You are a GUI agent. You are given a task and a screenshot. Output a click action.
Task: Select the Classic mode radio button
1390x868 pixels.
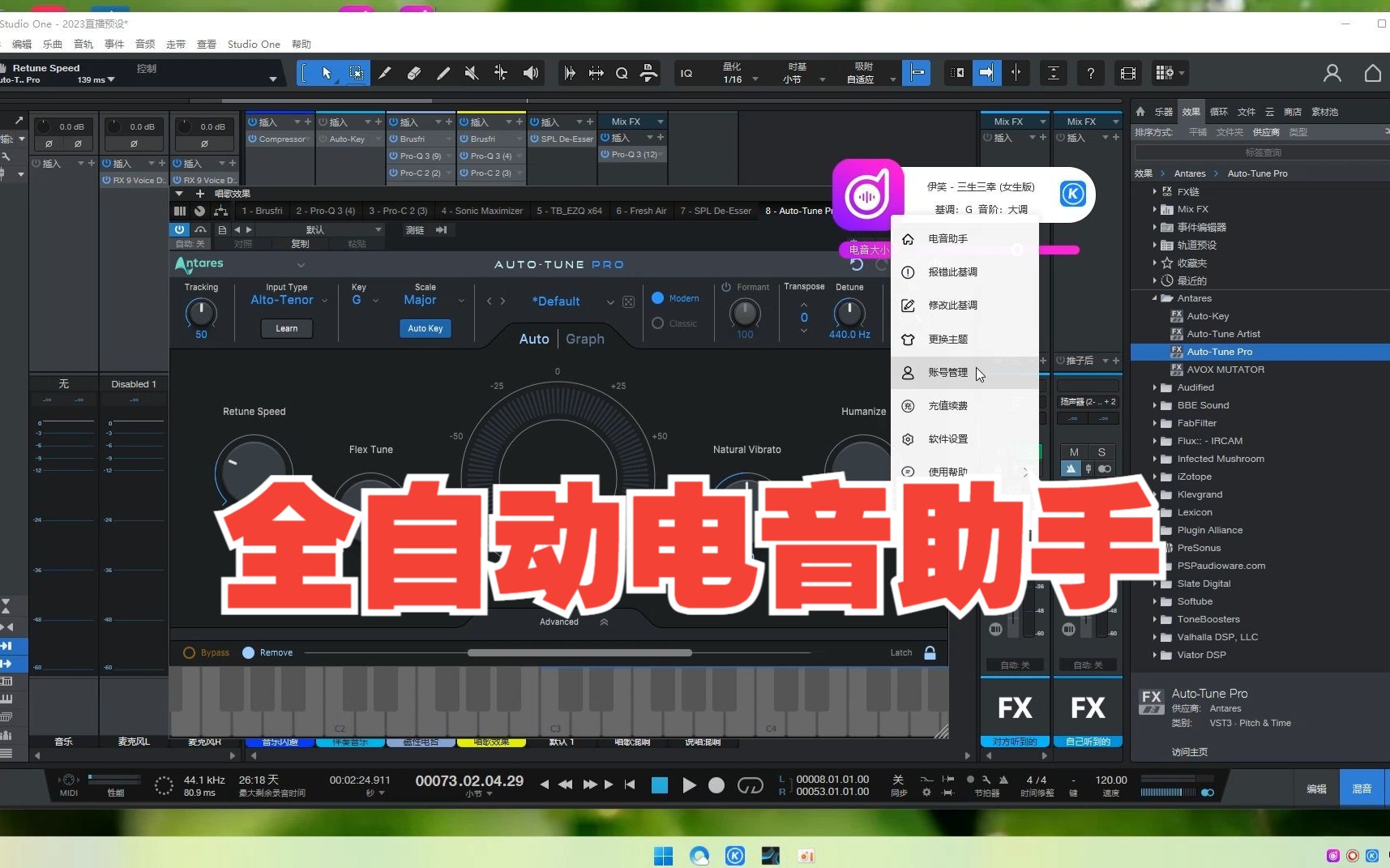click(x=658, y=323)
